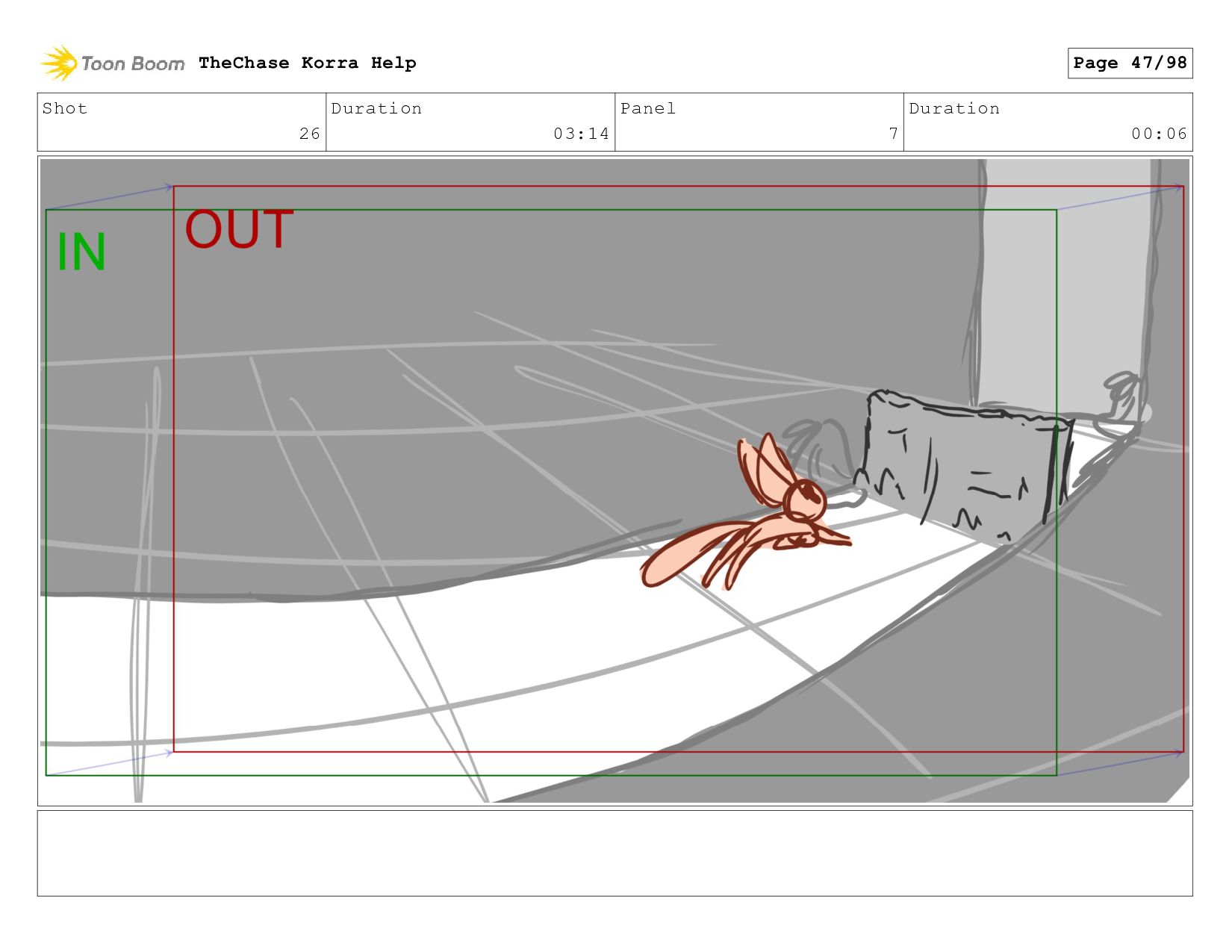Click the Duration label next to Panel

tap(954, 108)
